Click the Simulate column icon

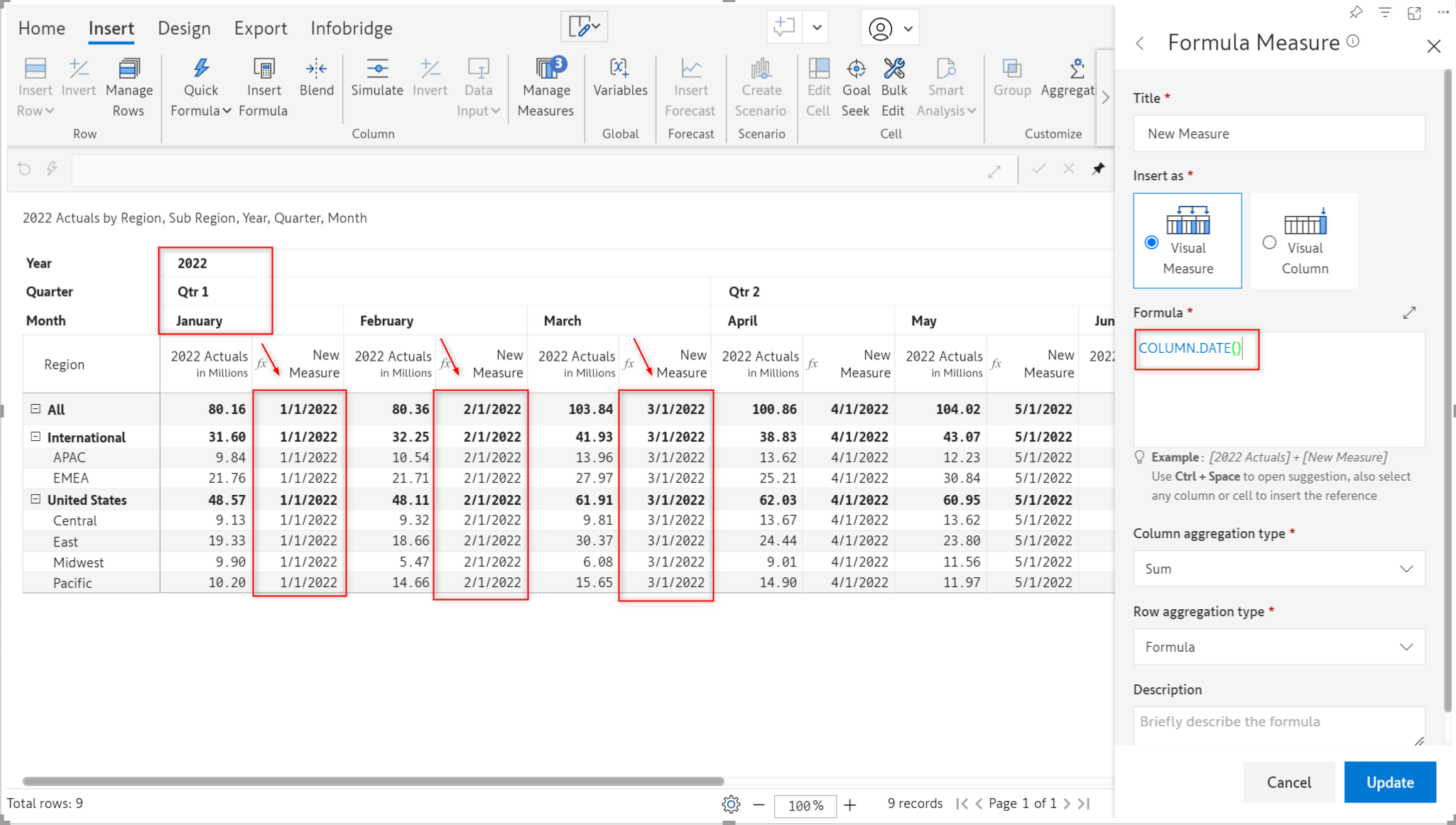[x=376, y=70]
